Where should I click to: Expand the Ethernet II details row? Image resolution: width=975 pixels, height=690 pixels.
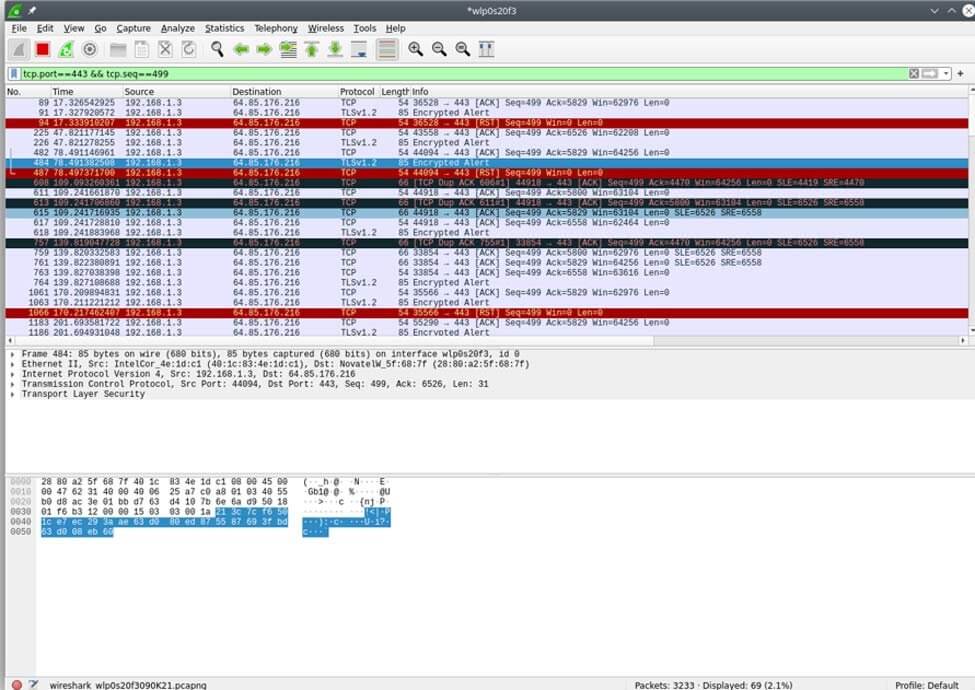12,364
